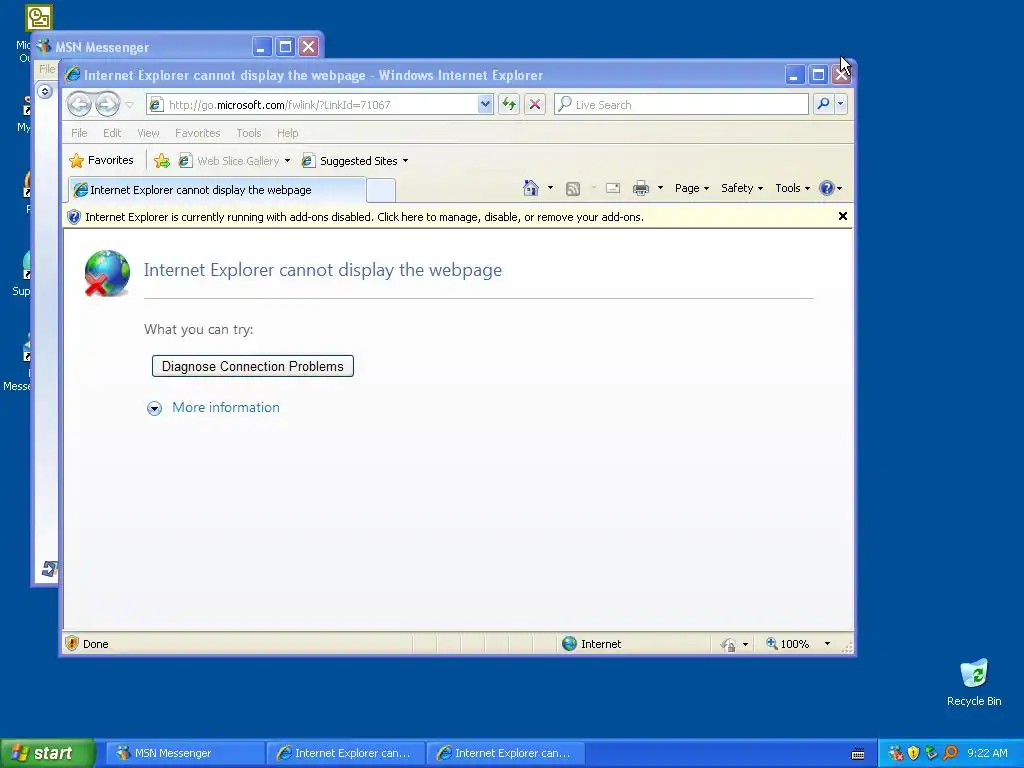Viewport: 1024px width, 768px height.
Task: Expand the Print options dropdown arrow
Action: click(660, 188)
